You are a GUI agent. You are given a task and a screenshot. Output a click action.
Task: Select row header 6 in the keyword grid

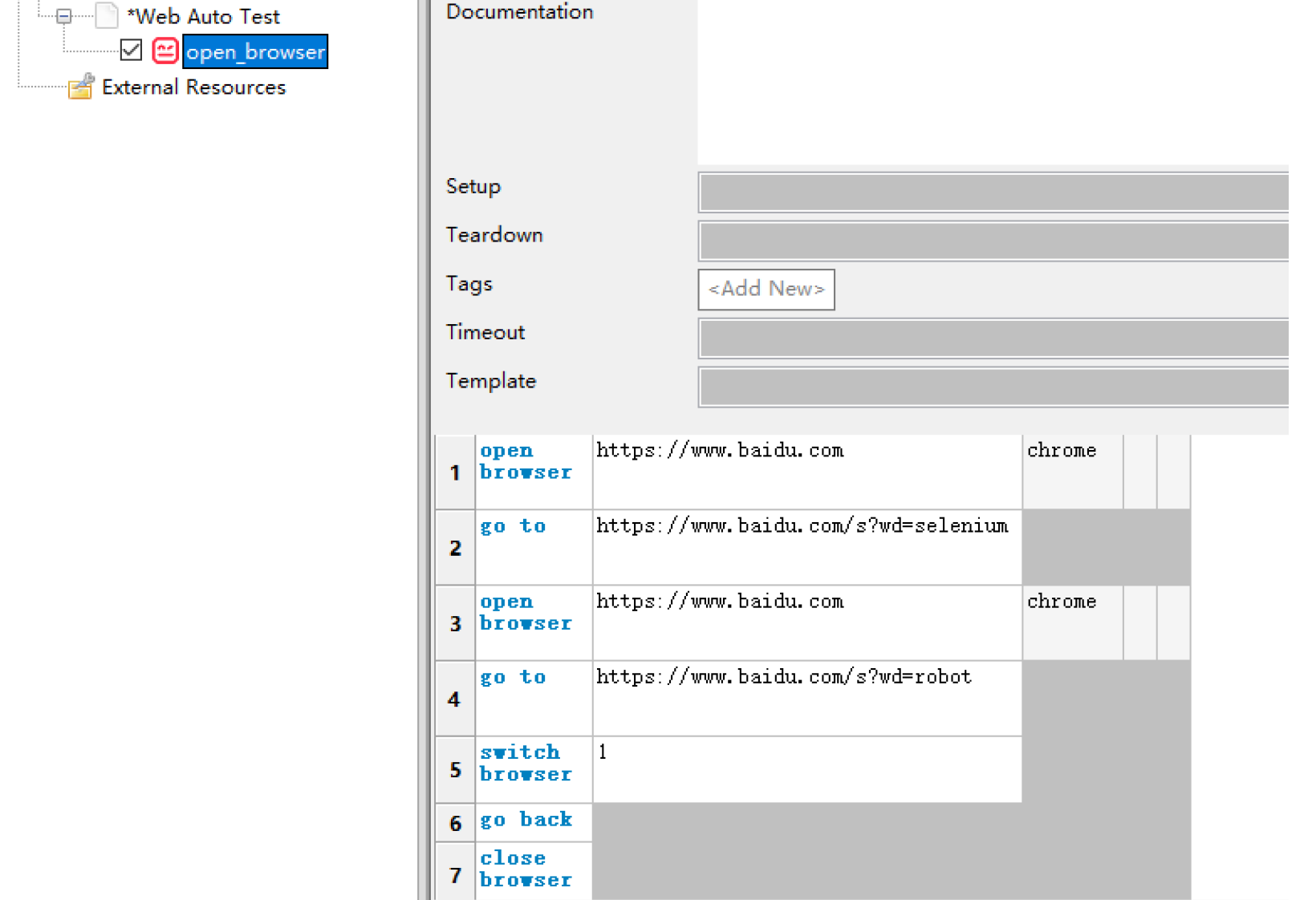455,822
